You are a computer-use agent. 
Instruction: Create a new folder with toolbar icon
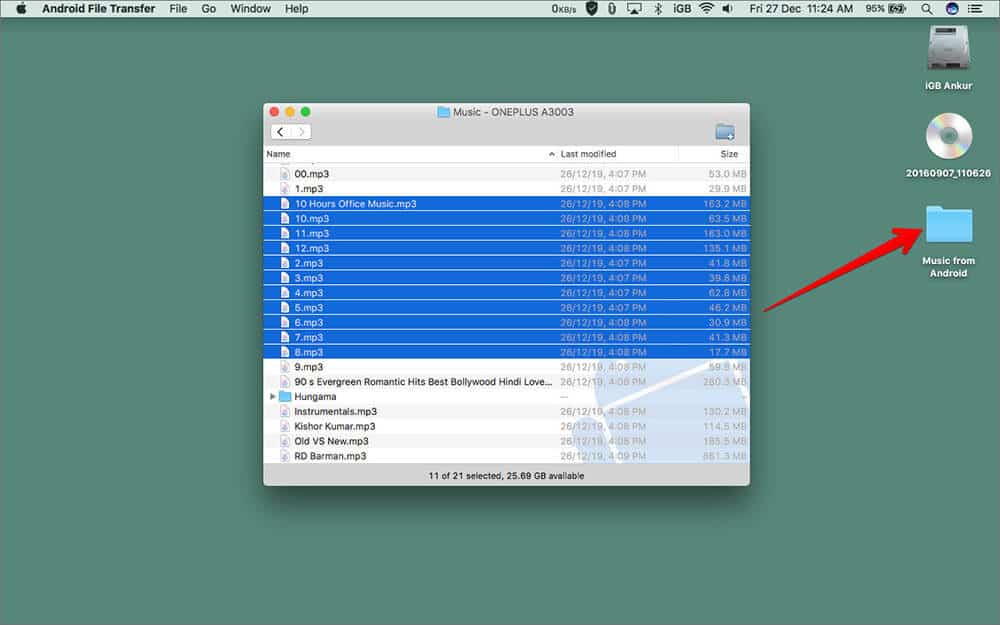724,132
